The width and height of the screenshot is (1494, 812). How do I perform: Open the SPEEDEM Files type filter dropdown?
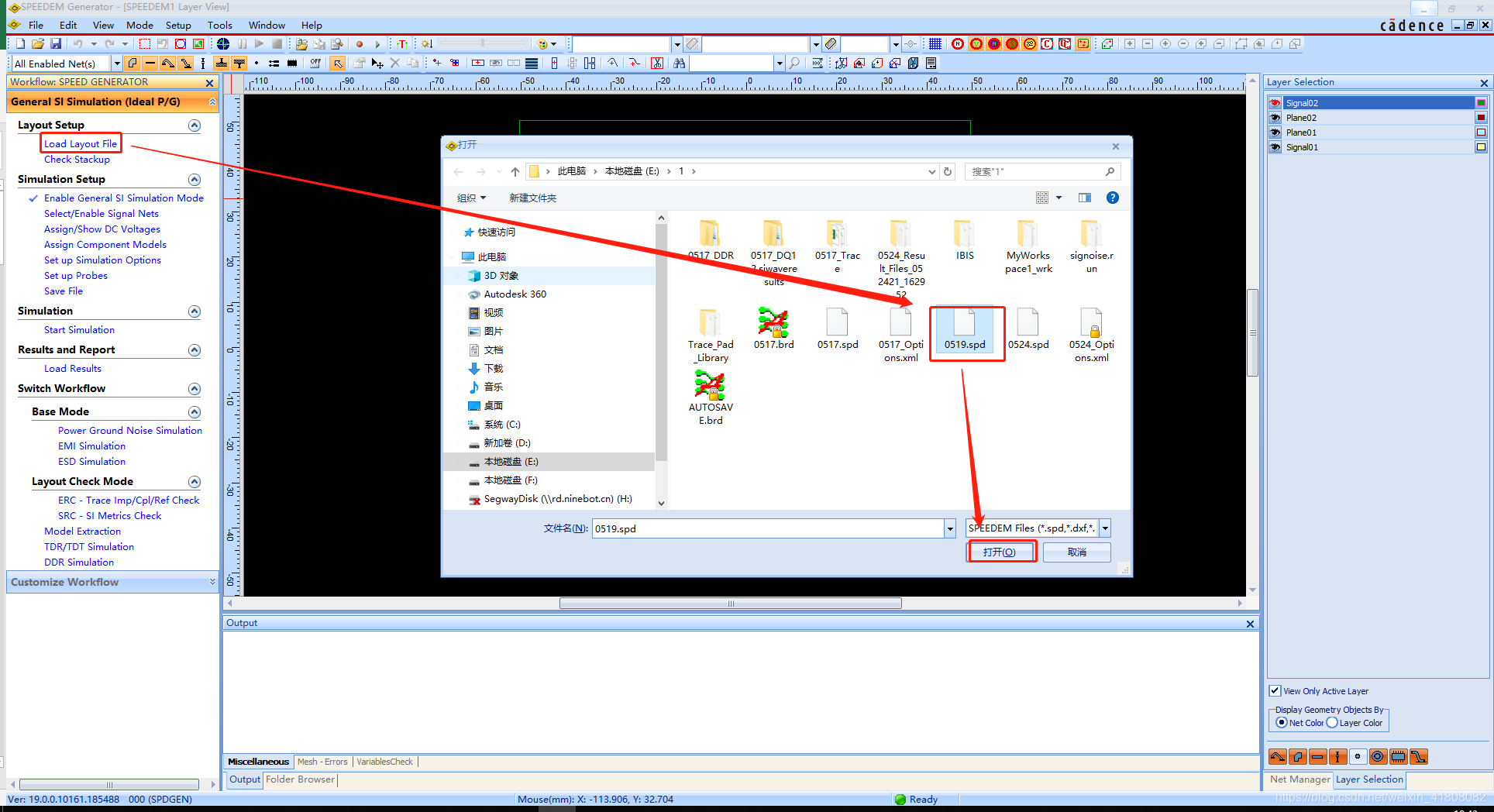(1105, 528)
